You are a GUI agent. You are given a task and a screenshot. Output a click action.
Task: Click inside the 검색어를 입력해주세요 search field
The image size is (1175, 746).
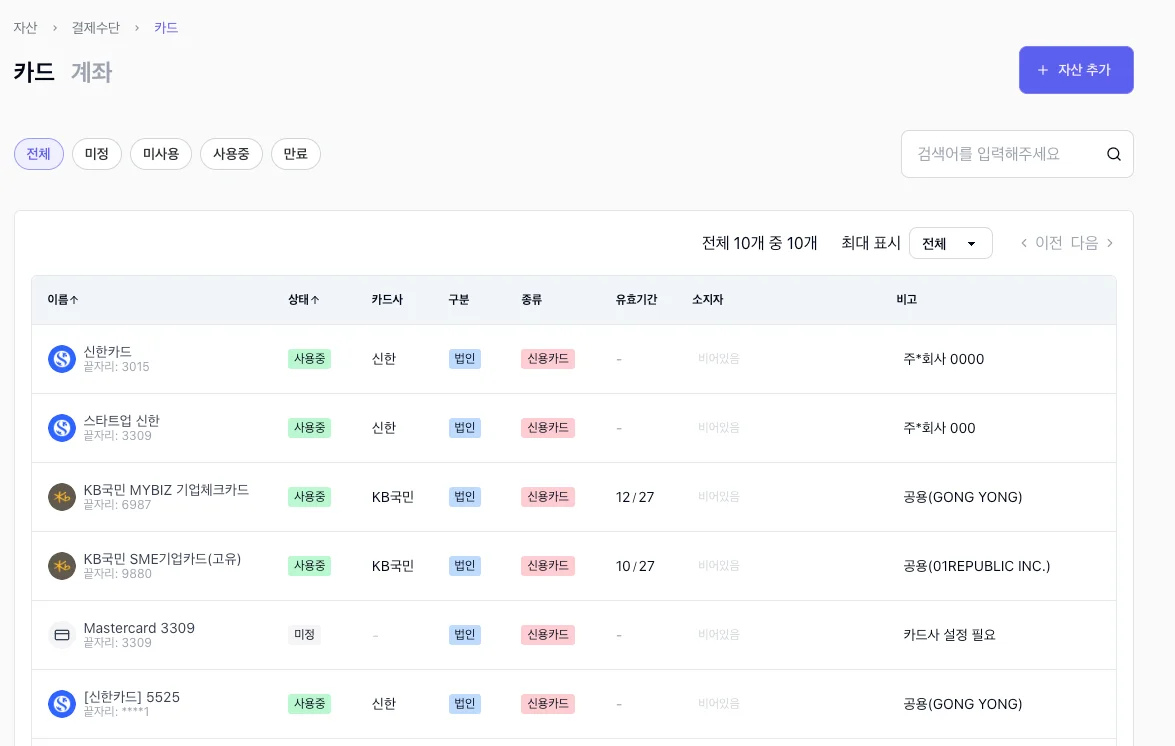[x=1000, y=153]
